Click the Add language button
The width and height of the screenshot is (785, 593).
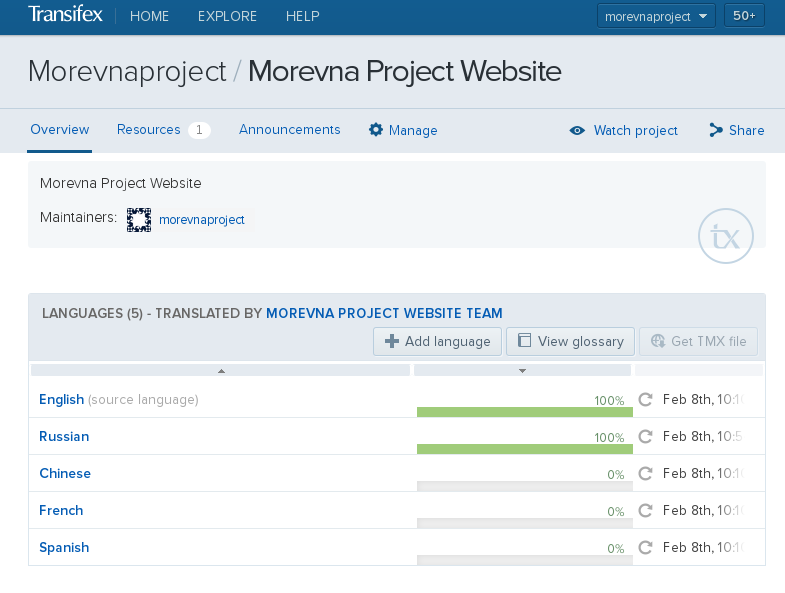coord(437,342)
